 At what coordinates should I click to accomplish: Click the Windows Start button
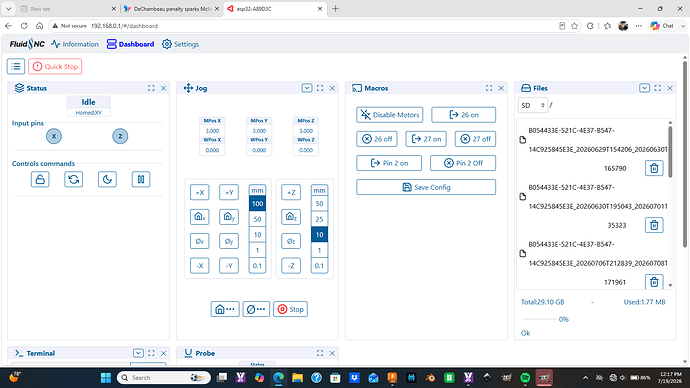[x=106, y=377]
